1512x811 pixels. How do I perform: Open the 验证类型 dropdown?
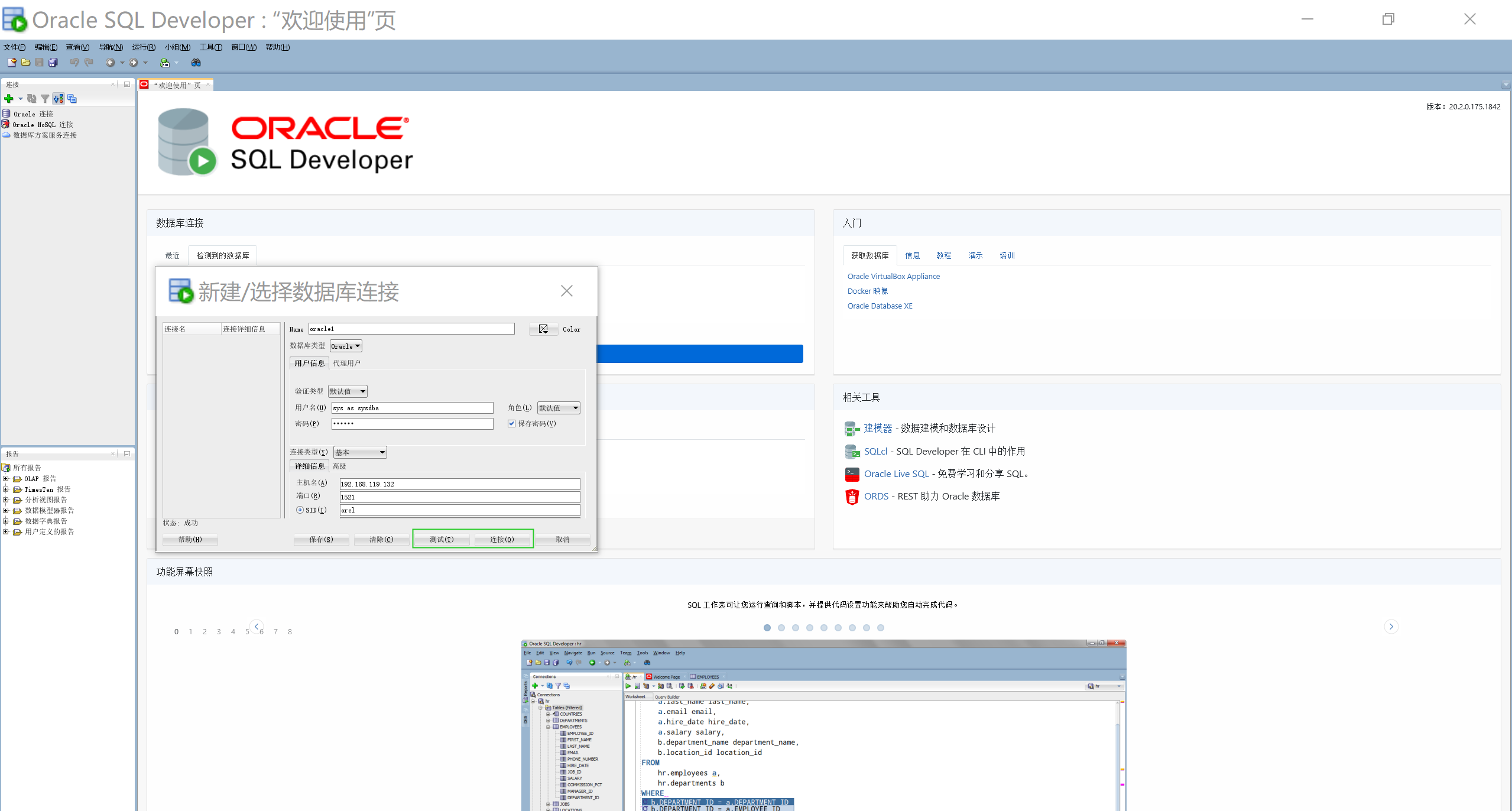click(348, 391)
